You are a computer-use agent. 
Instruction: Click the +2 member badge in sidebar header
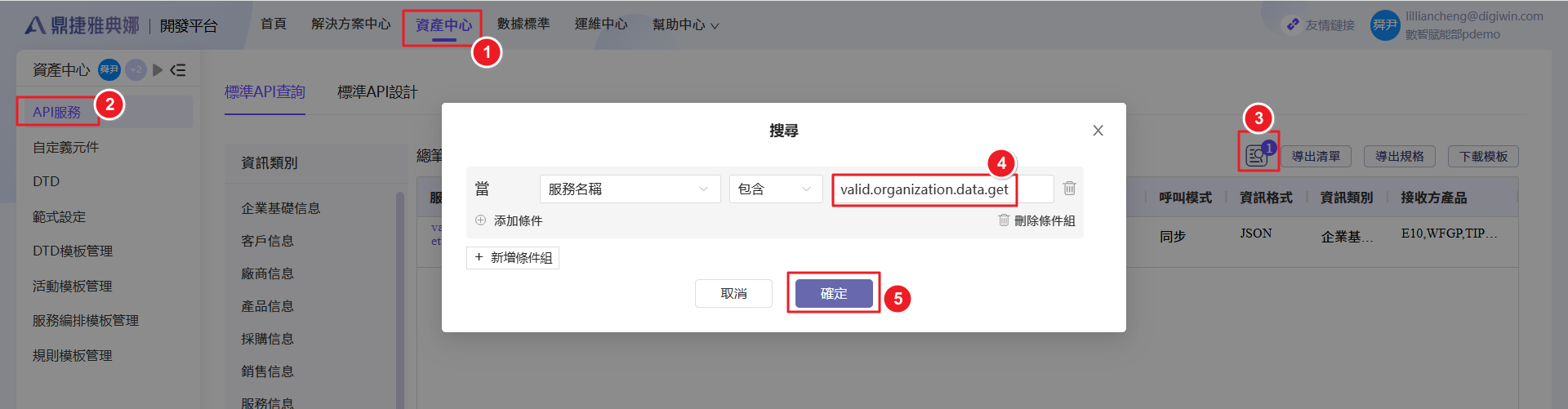tap(136, 70)
